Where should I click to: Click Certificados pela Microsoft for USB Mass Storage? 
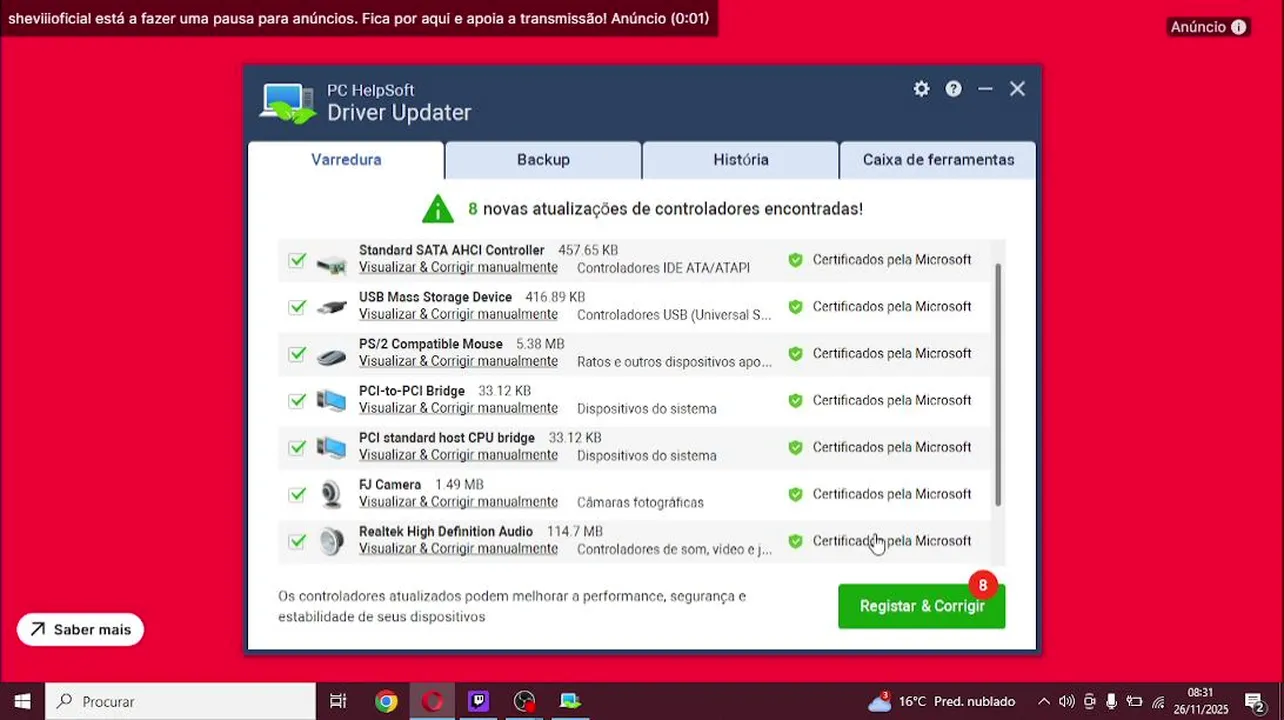pyautogui.click(x=891, y=307)
